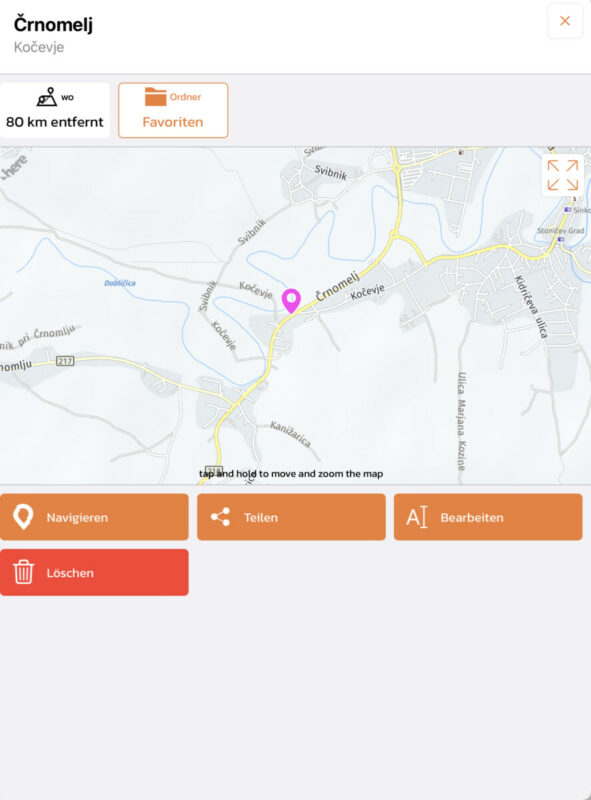Click road 217 marker on the map

65,361
